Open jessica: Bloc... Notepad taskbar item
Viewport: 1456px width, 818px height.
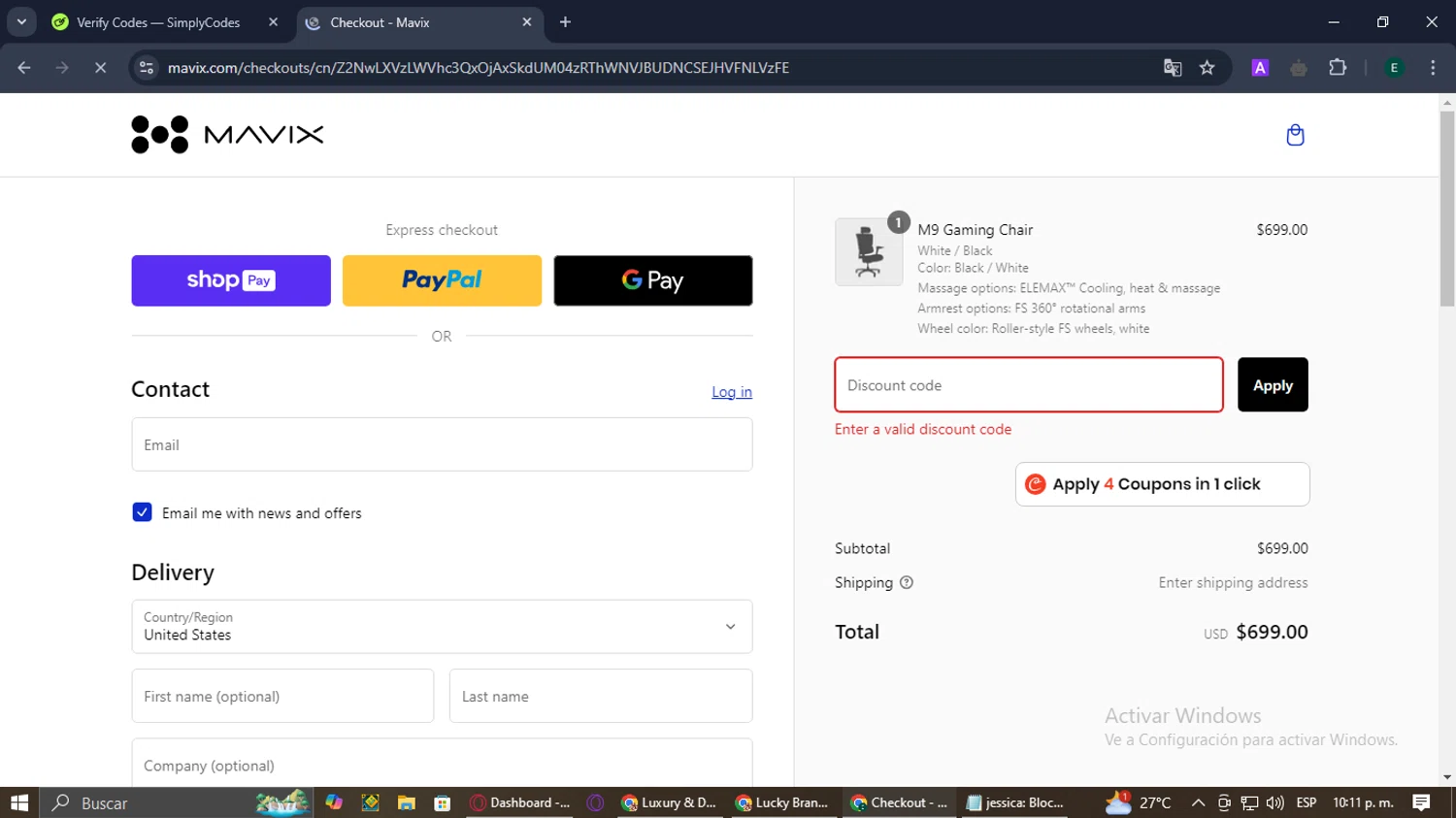(x=1015, y=802)
